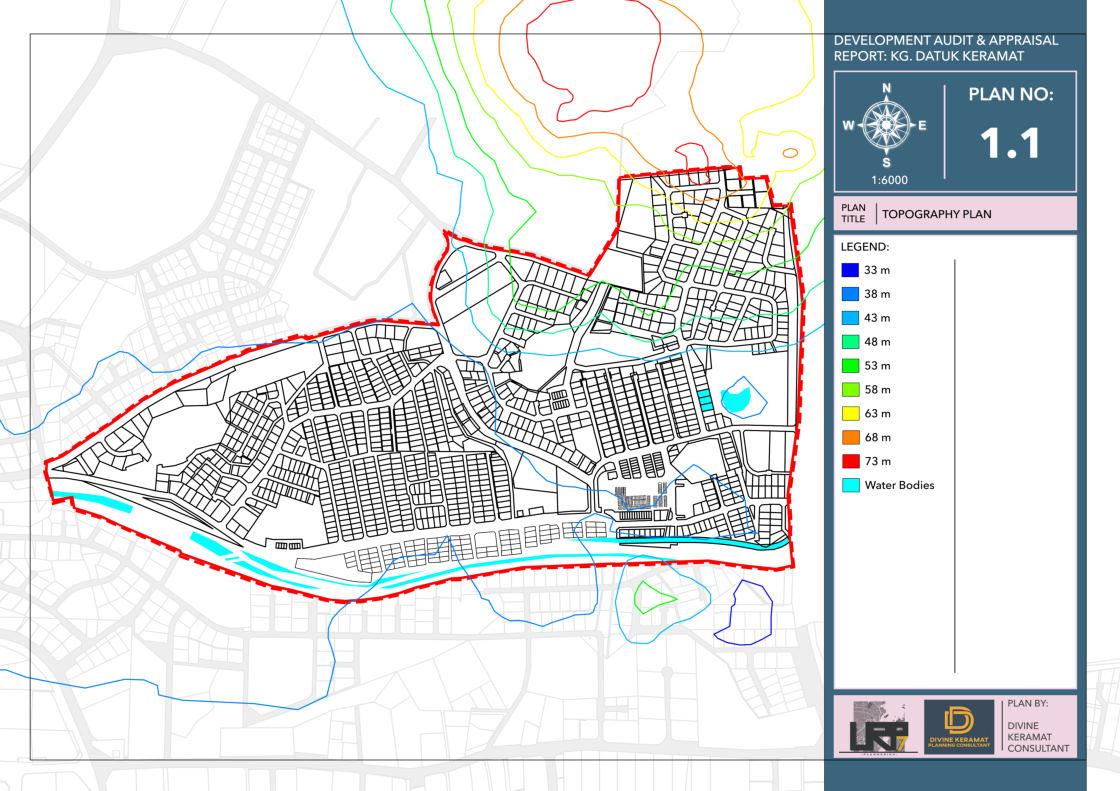Viewport: 1120px width, 791px height.
Task: Click the "PLAN TITLE" label
Action: 853,213
